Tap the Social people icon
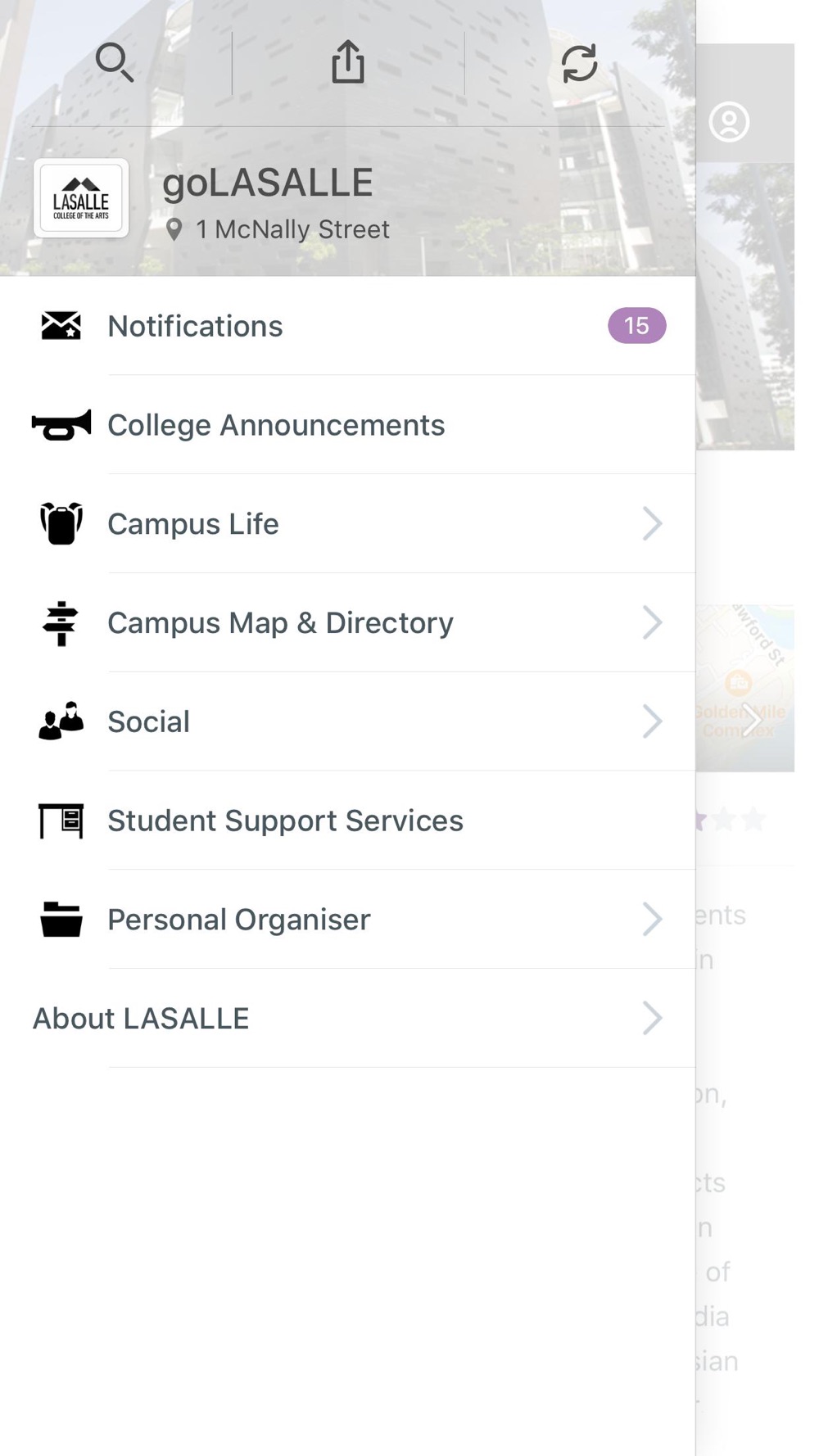Viewport: 819px width, 1456px height. point(61,721)
